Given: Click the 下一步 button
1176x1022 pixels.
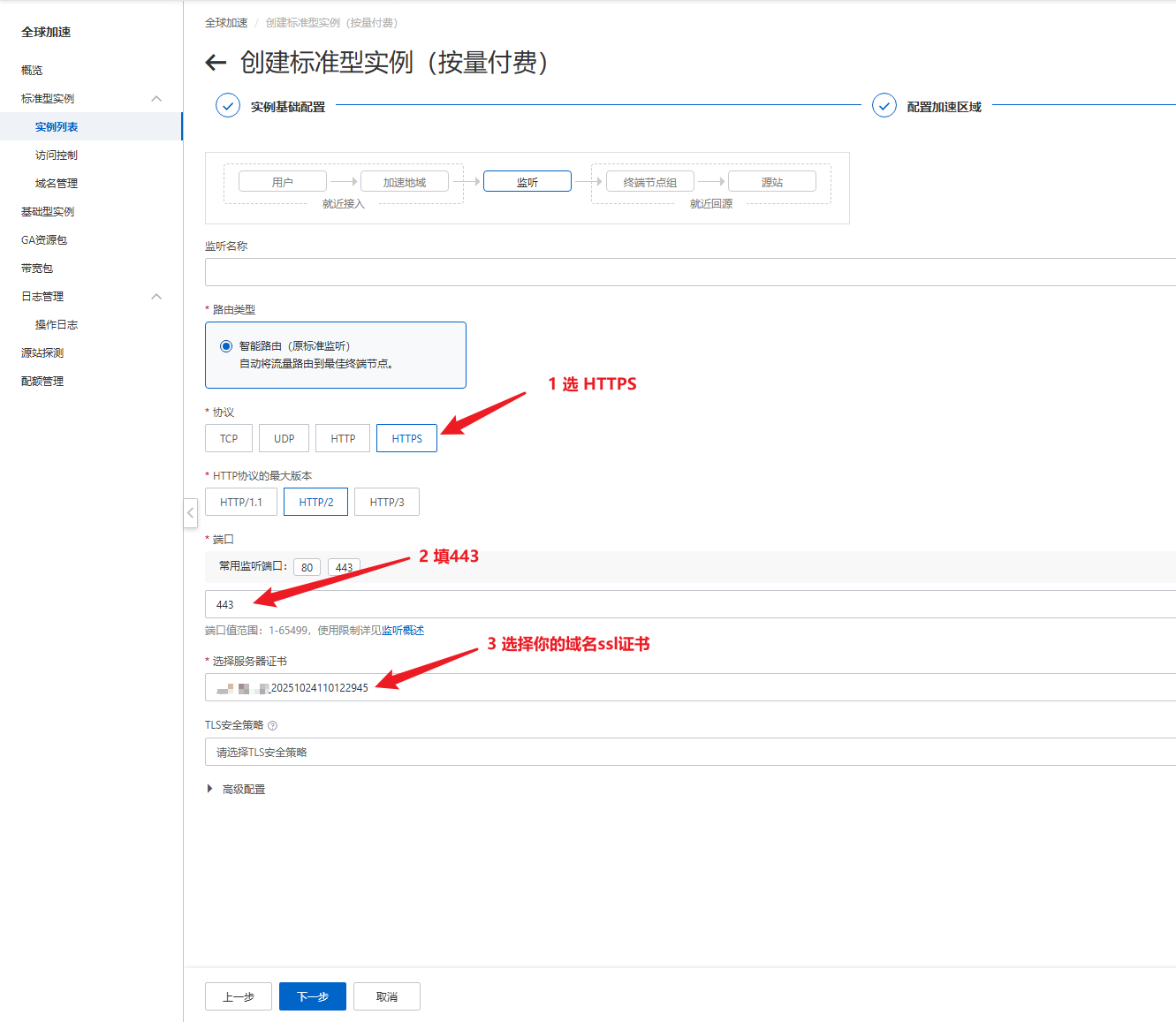Looking at the screenshot, I should 312,996.
